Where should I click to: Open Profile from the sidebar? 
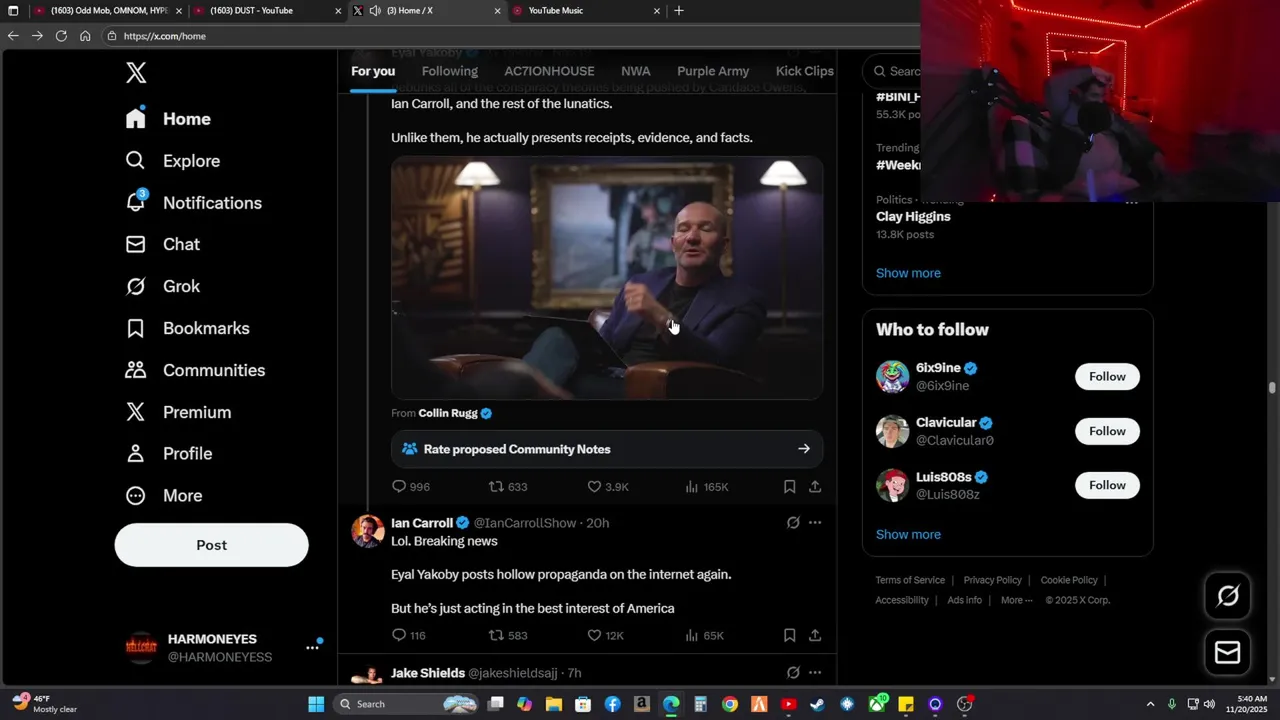[x=168, y=454]
